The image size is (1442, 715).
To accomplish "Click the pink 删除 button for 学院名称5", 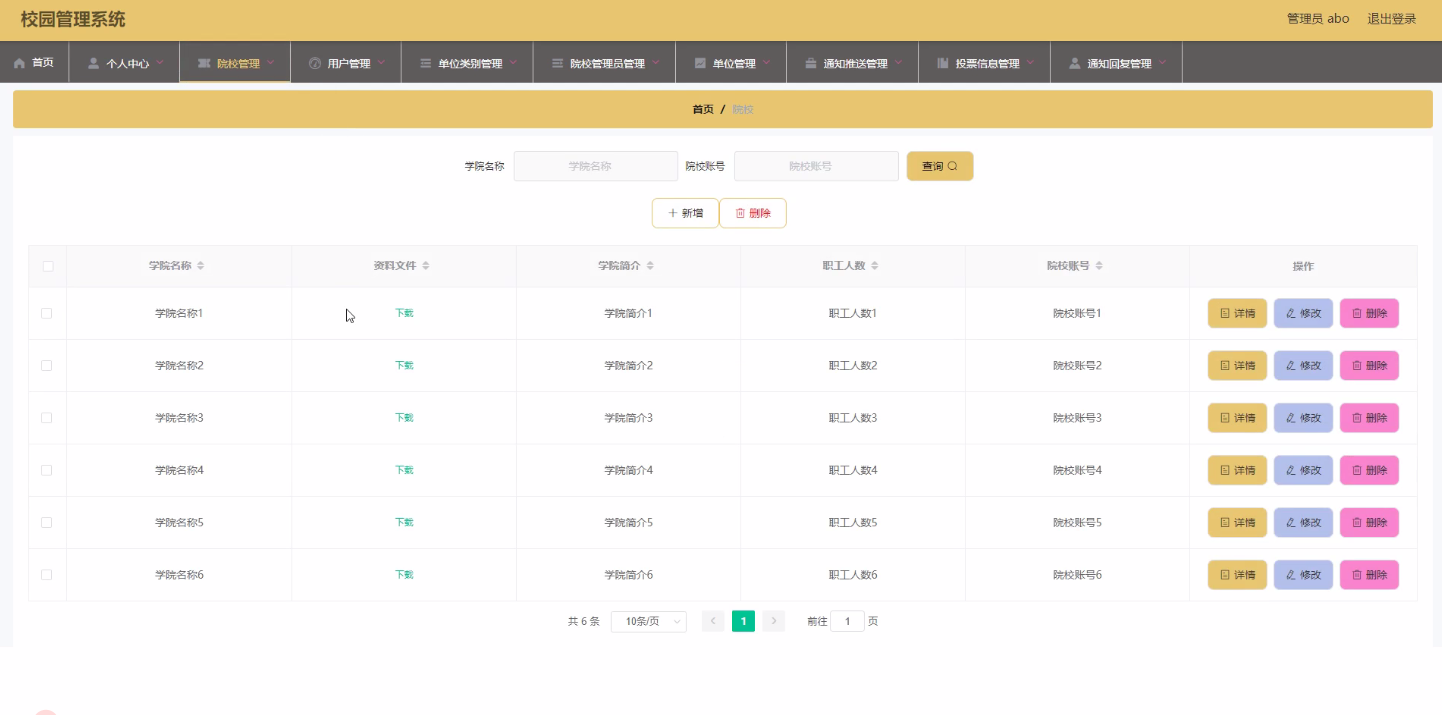I will click(1369, 523).
